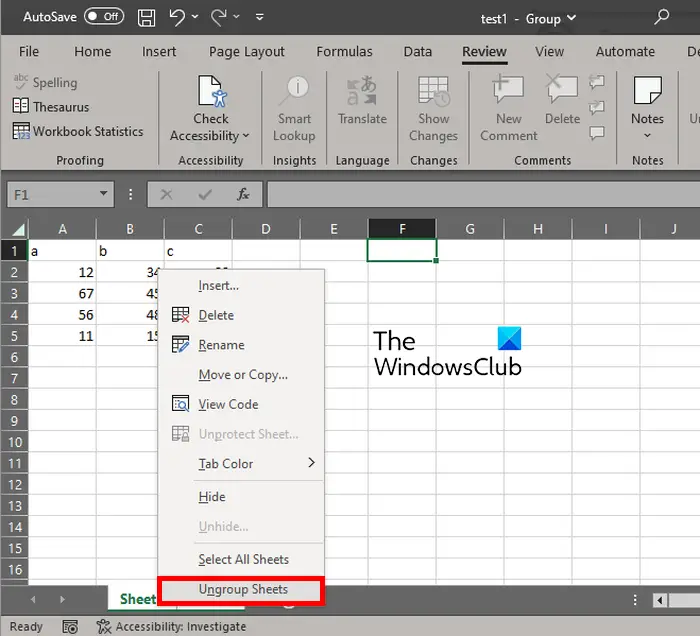Select row 10 header
The image size is (700, 636).
[x=14, y=442]
